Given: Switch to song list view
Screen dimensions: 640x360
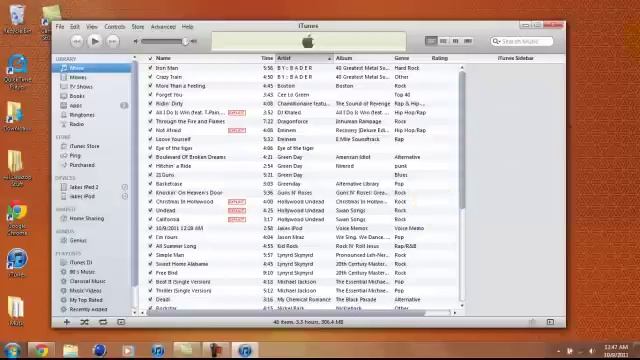Looking at the screenshot, I should click(x=431, y=41).
